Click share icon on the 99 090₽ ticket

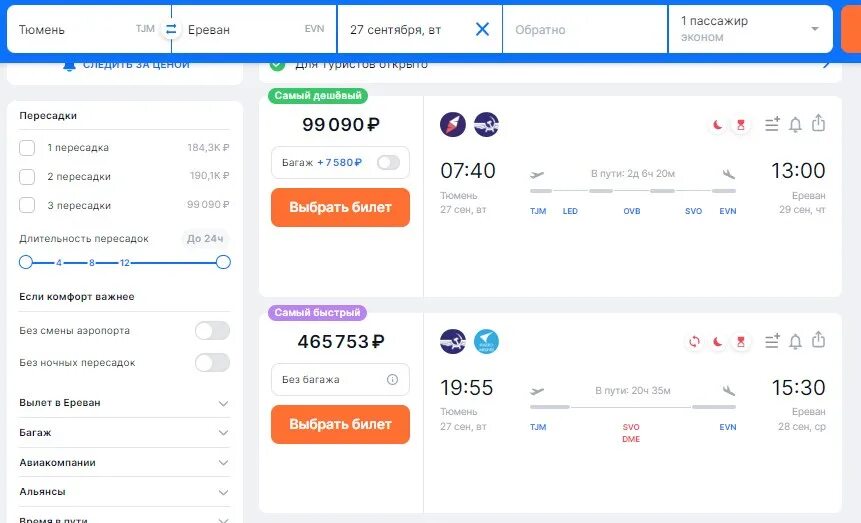click(818, 124)
